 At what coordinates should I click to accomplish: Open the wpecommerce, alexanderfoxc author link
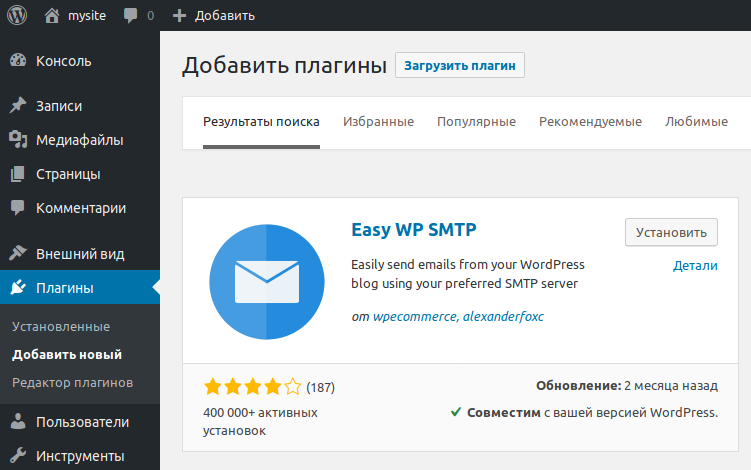pyautogui.click(x=458, y=316)
